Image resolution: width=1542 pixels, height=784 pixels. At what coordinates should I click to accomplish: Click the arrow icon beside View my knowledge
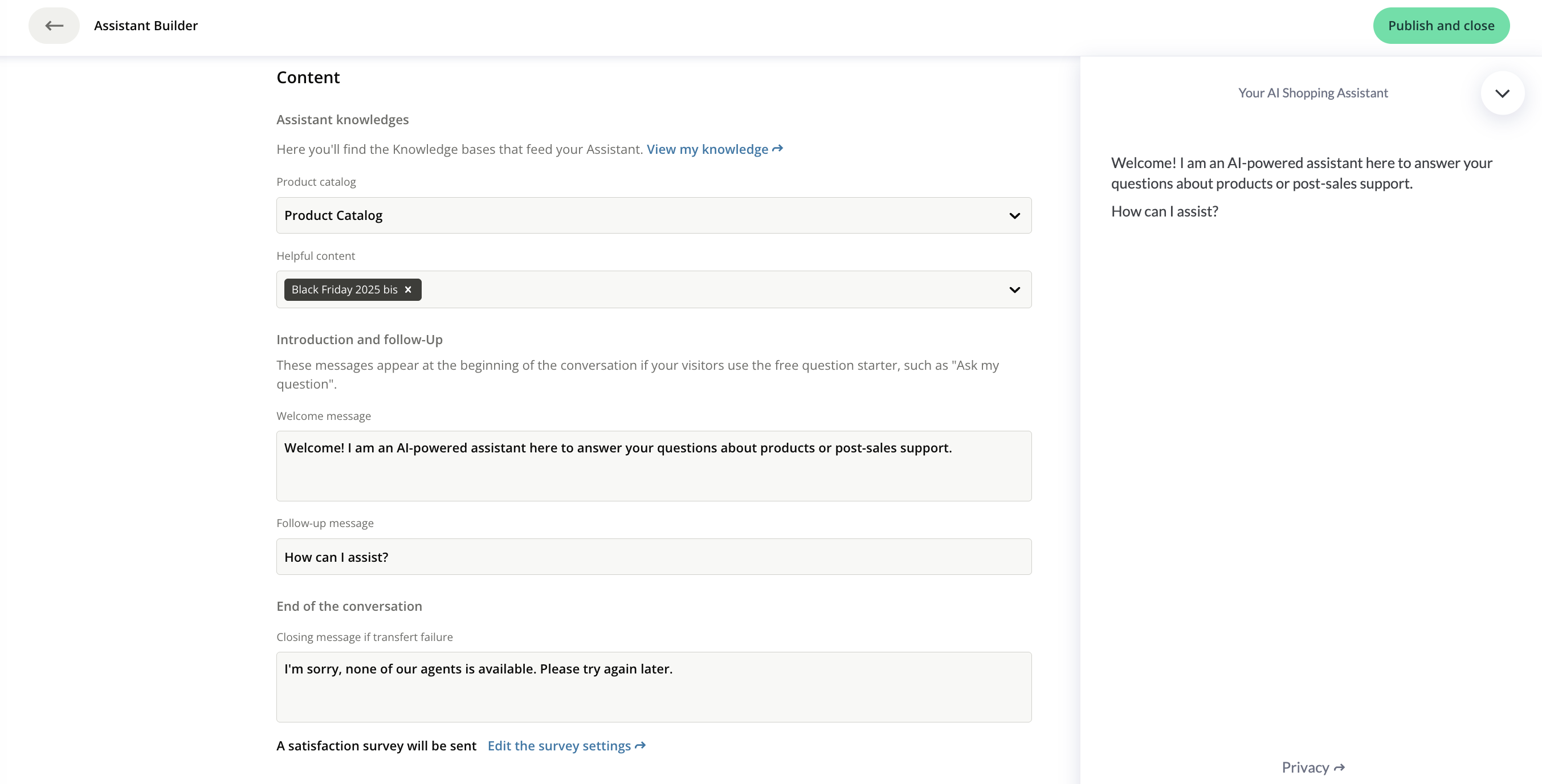(x=778, y=149)
